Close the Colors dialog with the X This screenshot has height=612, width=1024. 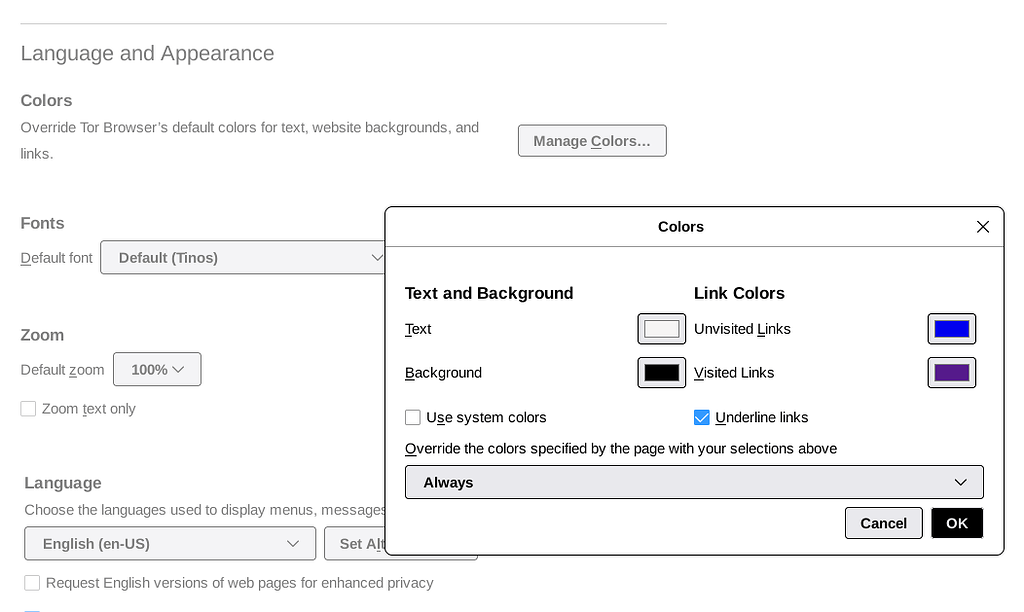tap(982, 226)
